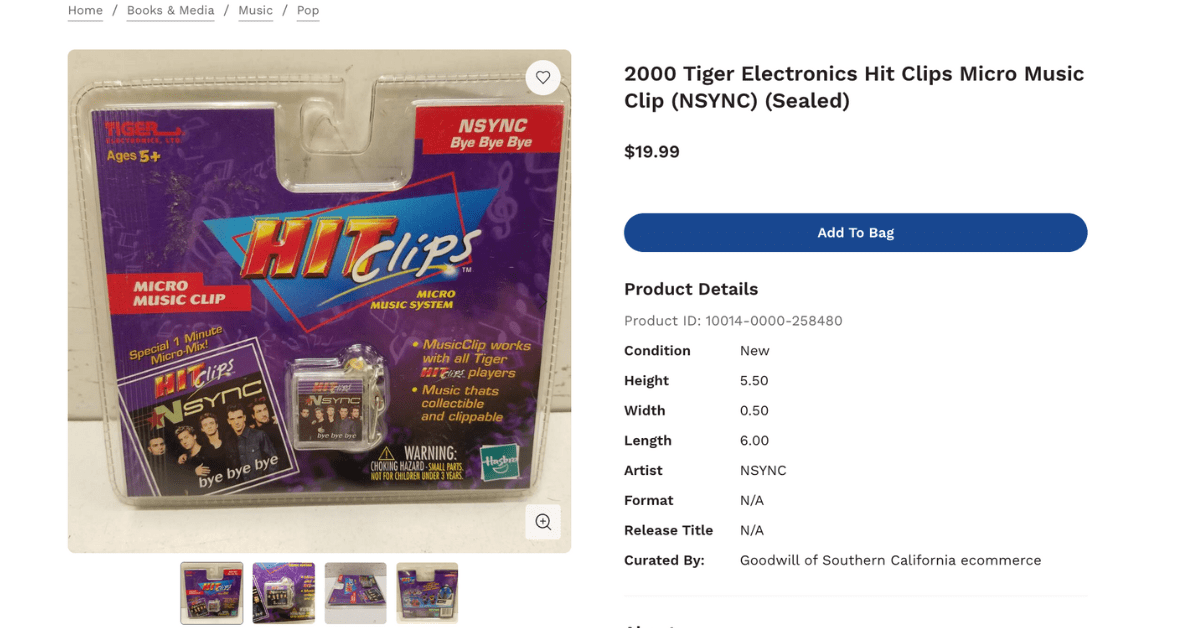Image resolution: width=1200 pixels, height=628 pixels.
Task: Add the Hit Clips item to bag
Action: [x=855, y=232]
